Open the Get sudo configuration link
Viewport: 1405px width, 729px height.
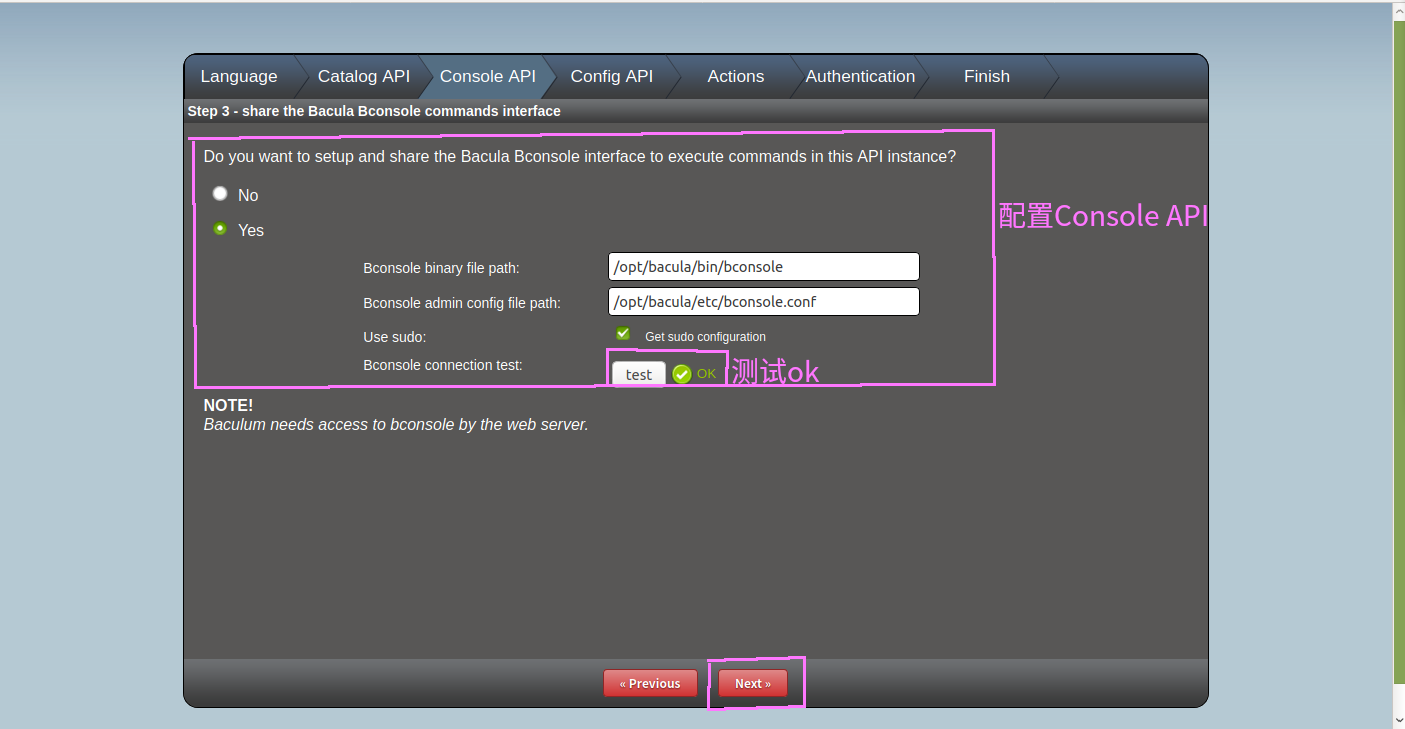[705, 337]
